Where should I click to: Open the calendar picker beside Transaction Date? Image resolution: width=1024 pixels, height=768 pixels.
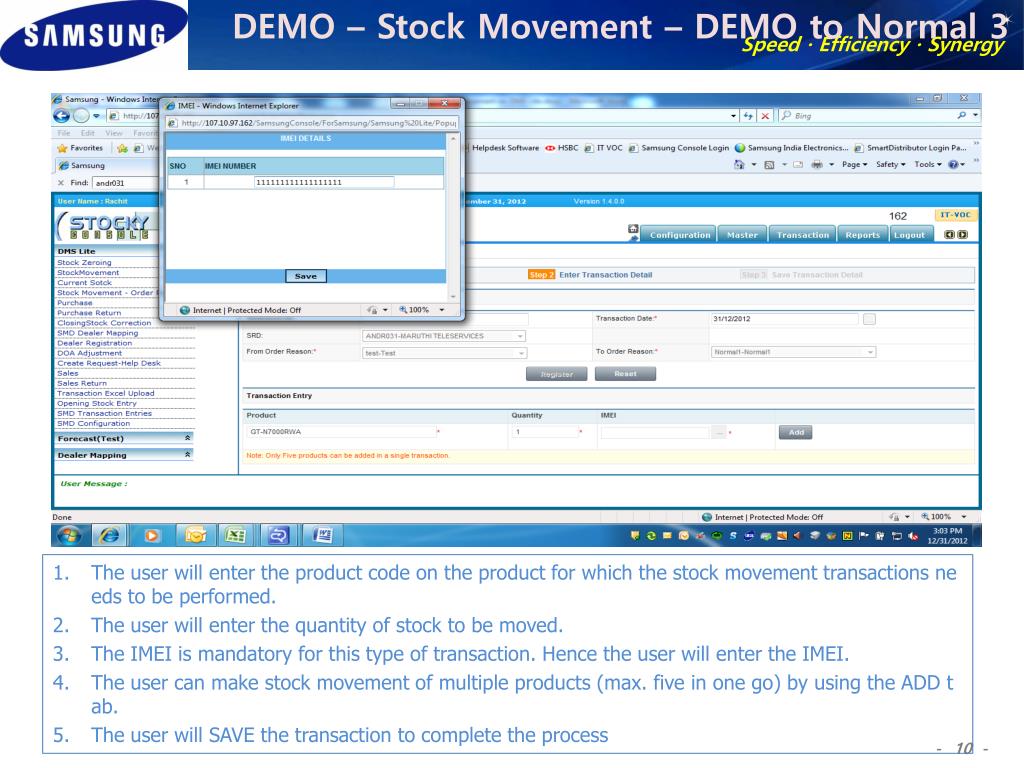click(x=869, y=319)
